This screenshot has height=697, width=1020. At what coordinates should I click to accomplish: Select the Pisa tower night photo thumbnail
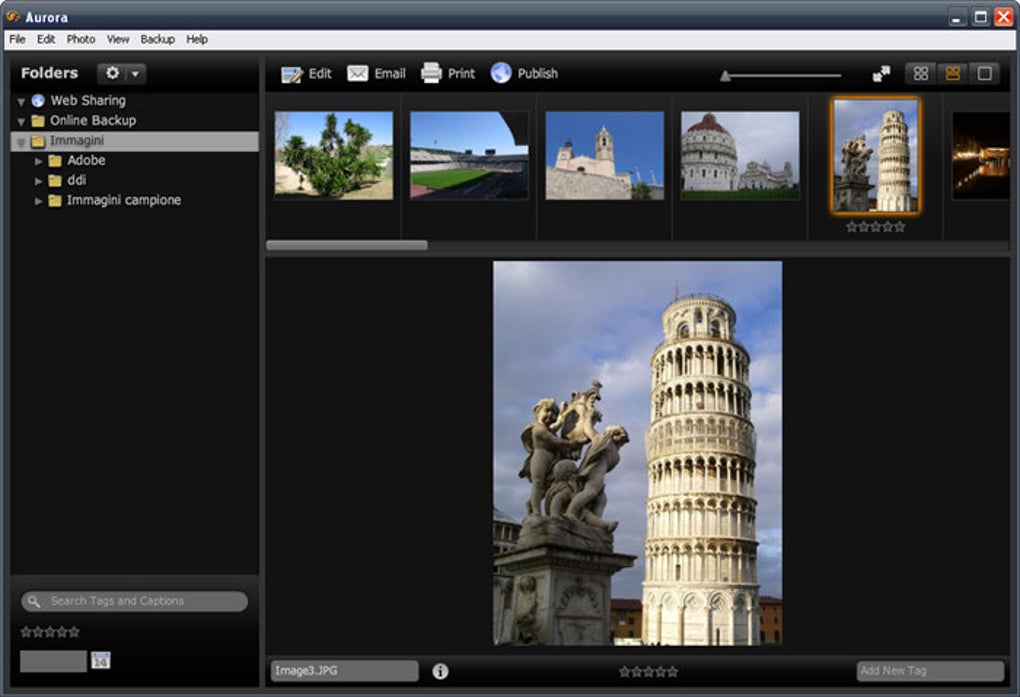click(980, 152)
